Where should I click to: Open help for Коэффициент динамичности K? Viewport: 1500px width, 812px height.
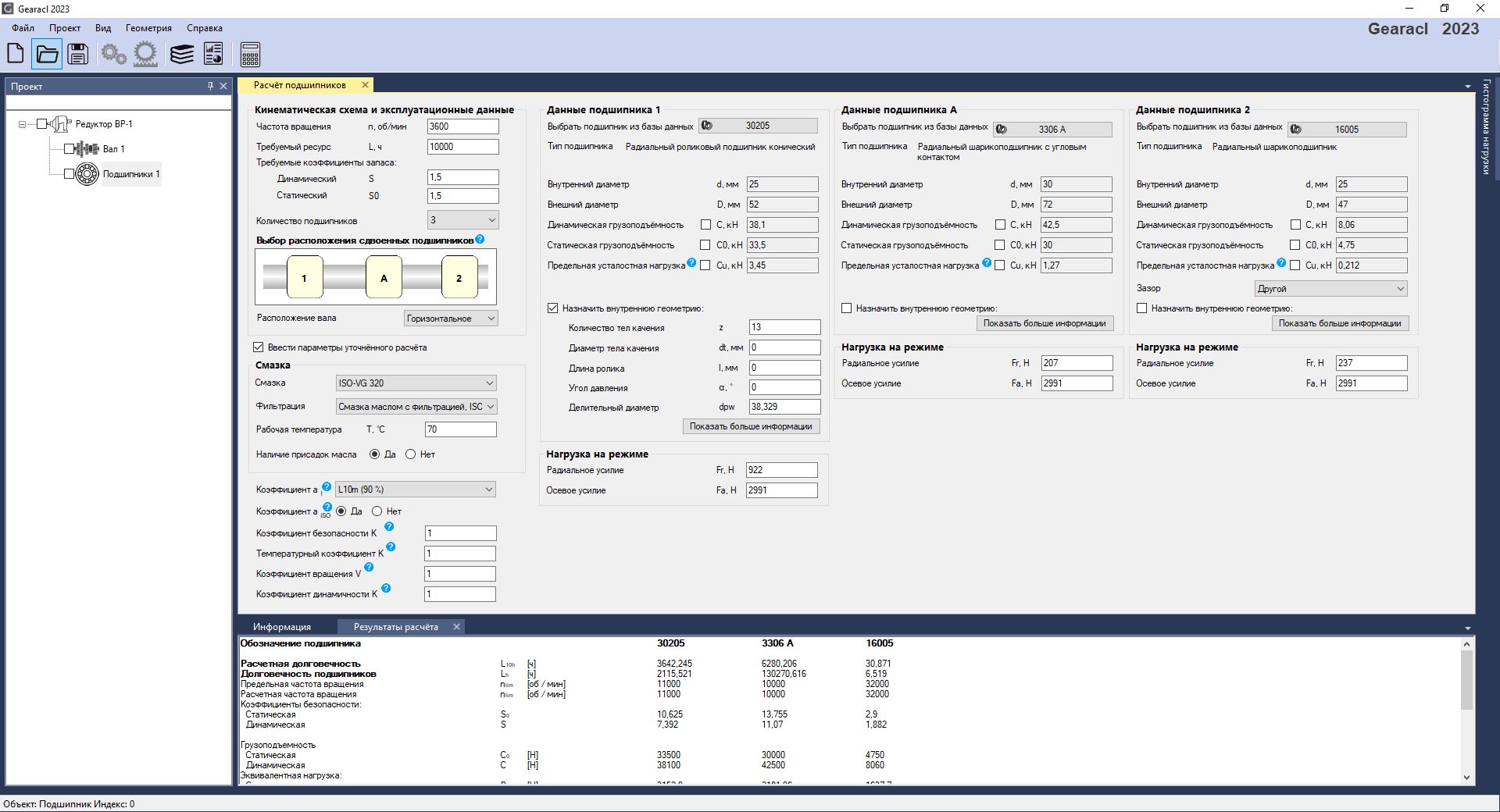click(x=386, y=588)
